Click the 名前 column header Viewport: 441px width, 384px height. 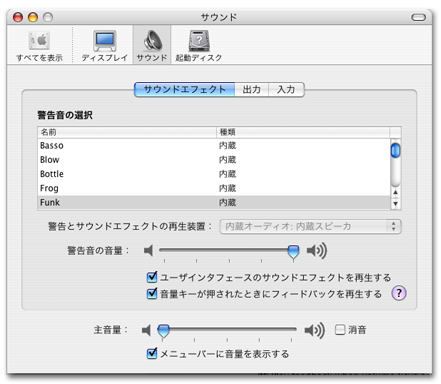pyautogui.click(x=127, y=132)
